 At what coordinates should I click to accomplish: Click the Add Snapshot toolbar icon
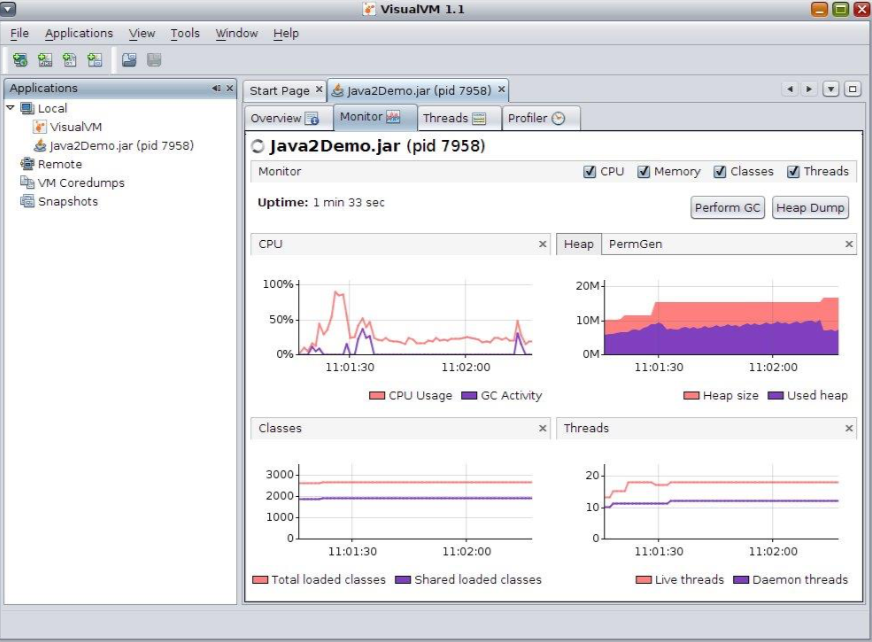tap(95, 60)
